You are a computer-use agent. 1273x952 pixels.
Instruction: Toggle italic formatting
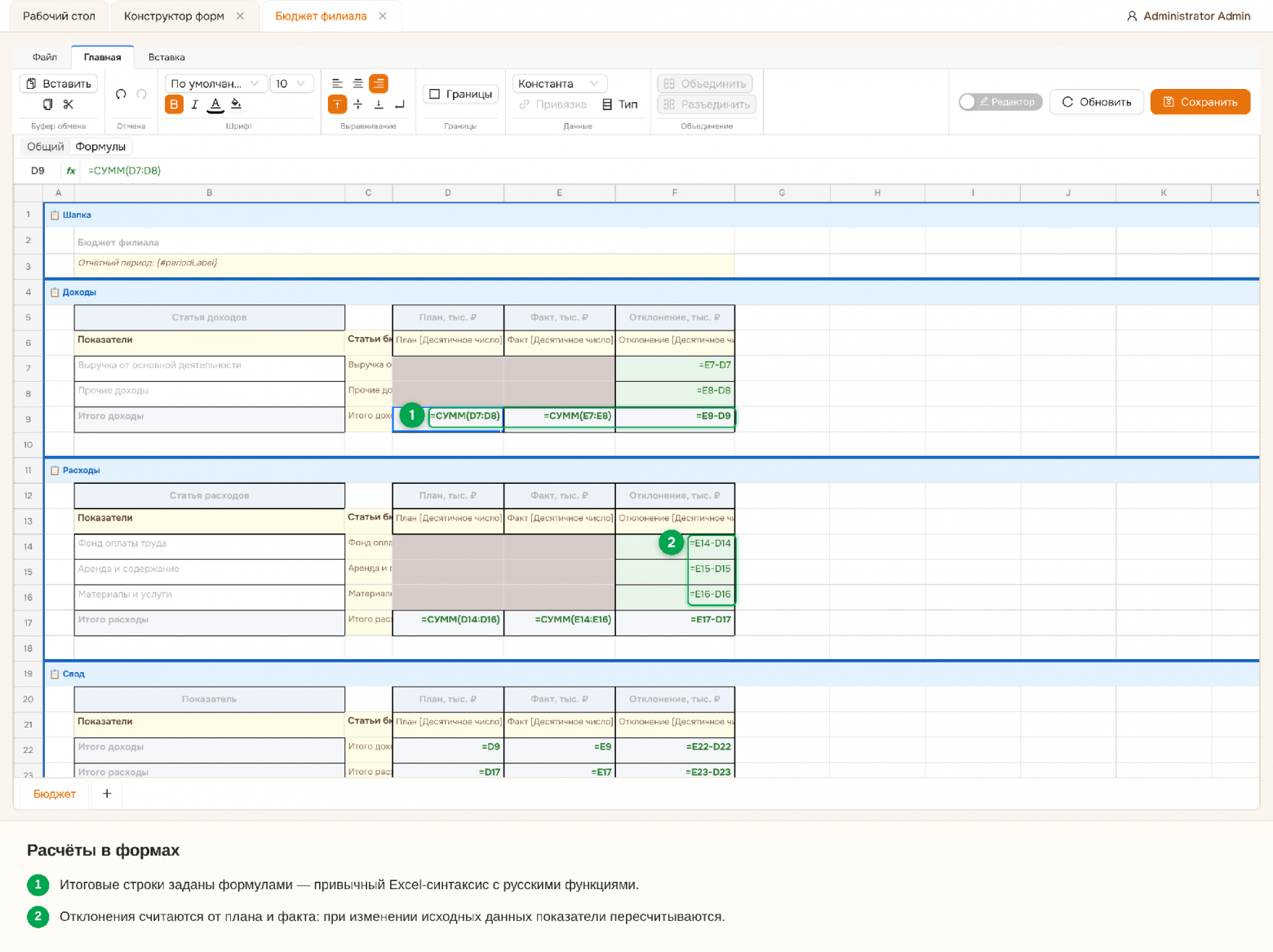(x=194, y=104)
